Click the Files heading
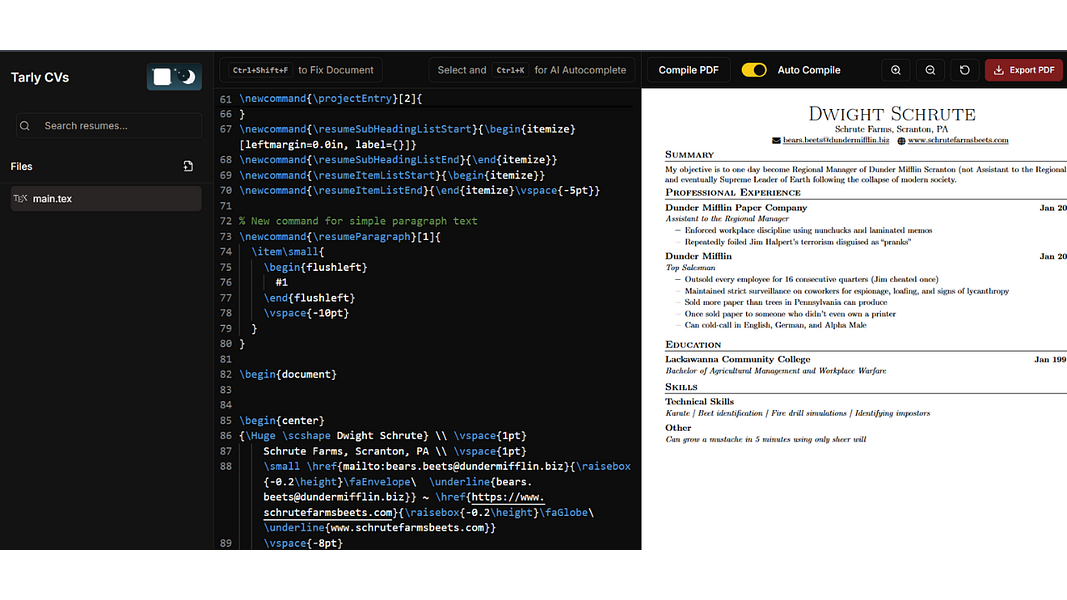 click(x=22, y=167)
